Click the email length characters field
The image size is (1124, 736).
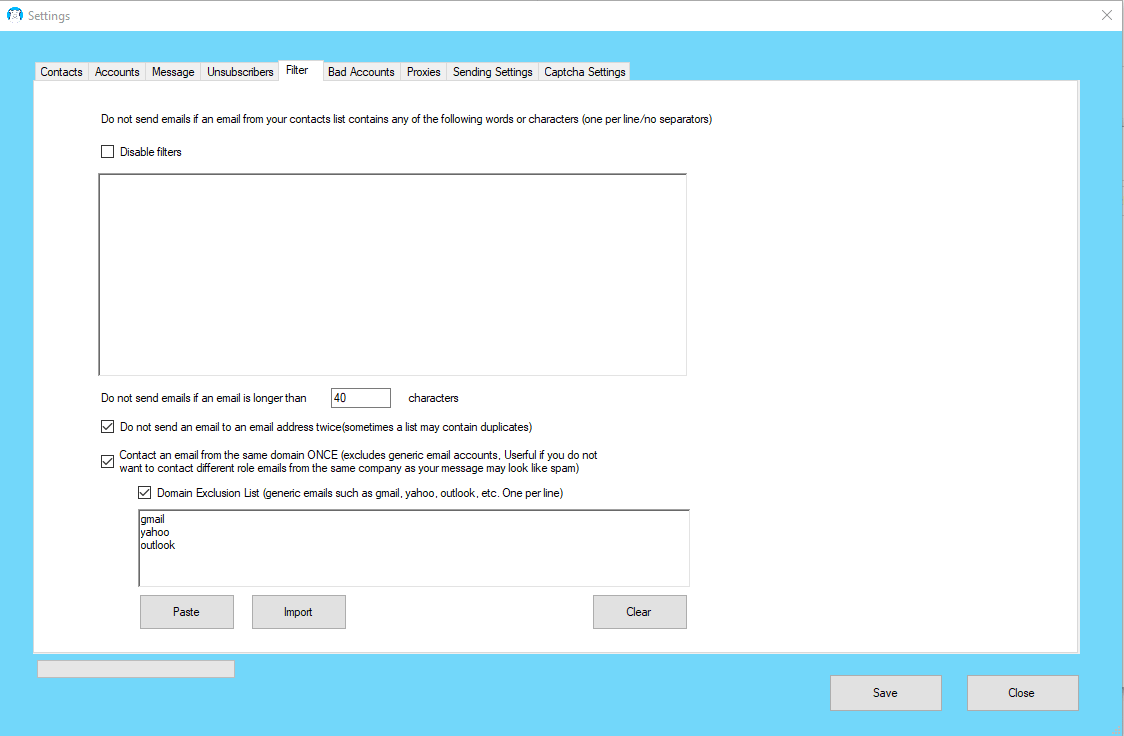click(360, 398)
